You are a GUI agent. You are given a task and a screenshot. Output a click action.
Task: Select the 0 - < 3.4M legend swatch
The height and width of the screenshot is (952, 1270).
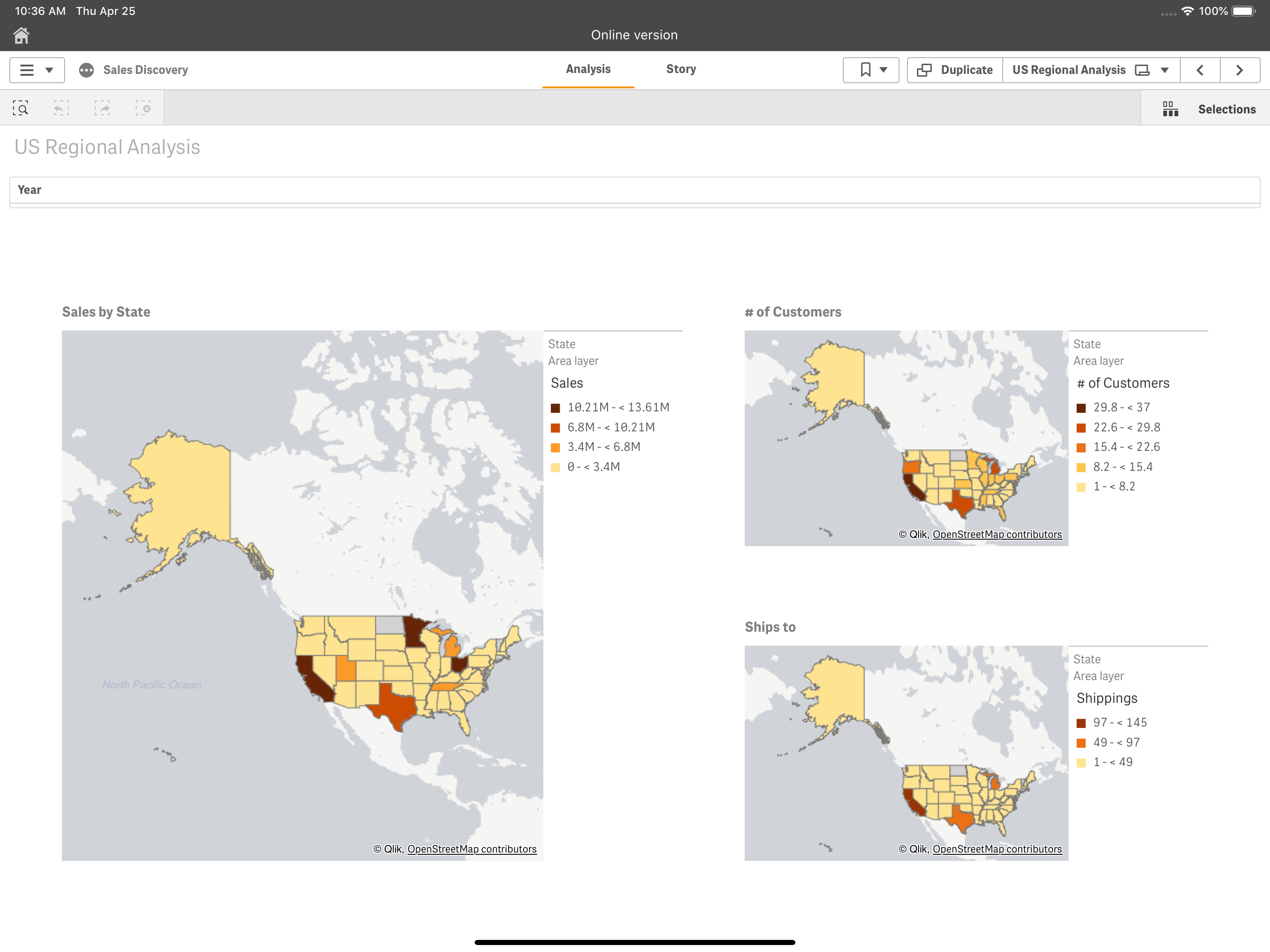555,467
